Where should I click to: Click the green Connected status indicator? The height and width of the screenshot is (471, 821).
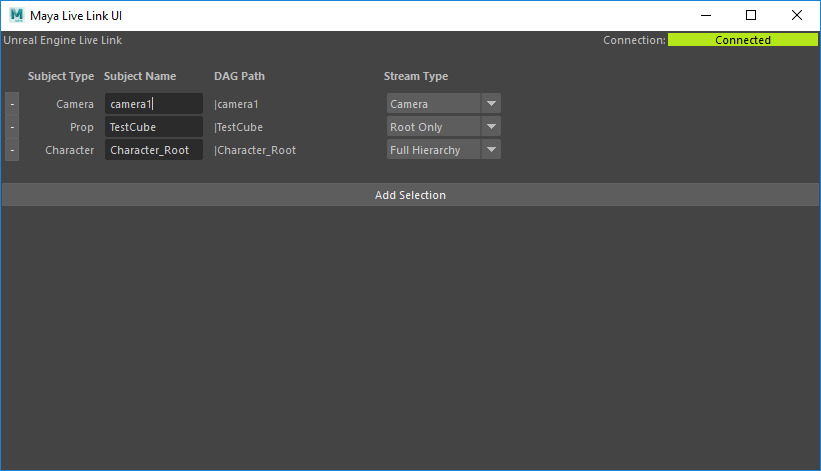pos(742,40)
